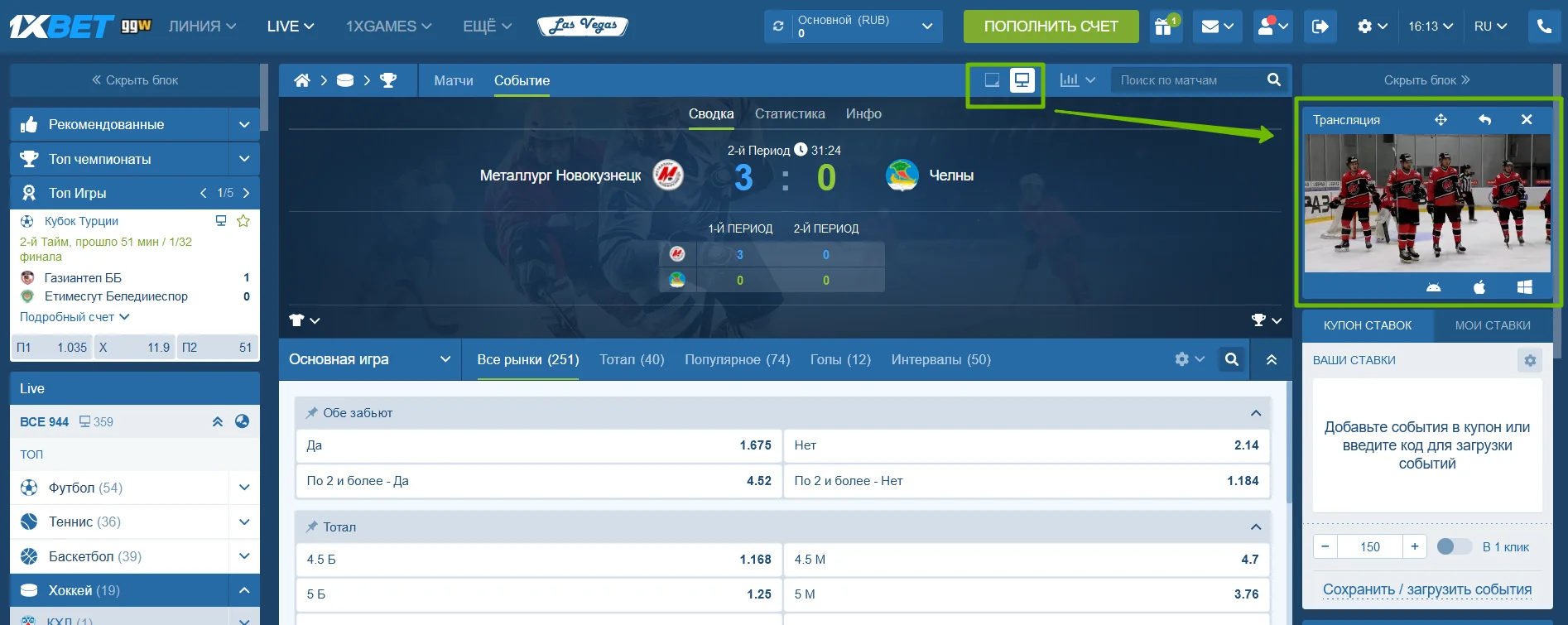Screen dimensions: 1568x625
Task: Open the 'Мои ставки' tab
Action: 1493,325
